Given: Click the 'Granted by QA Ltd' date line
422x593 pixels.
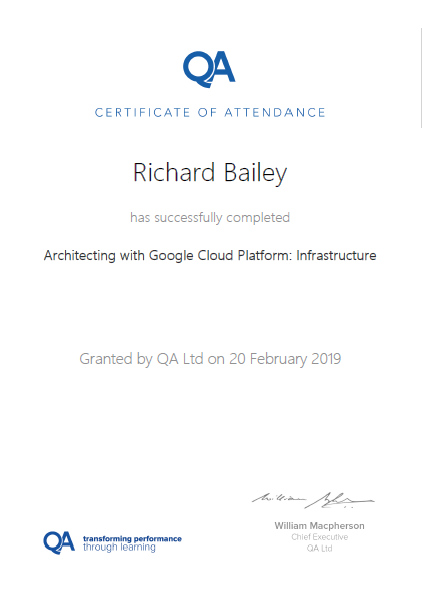Looking at the screenshot, I should [x=210, y=359].
